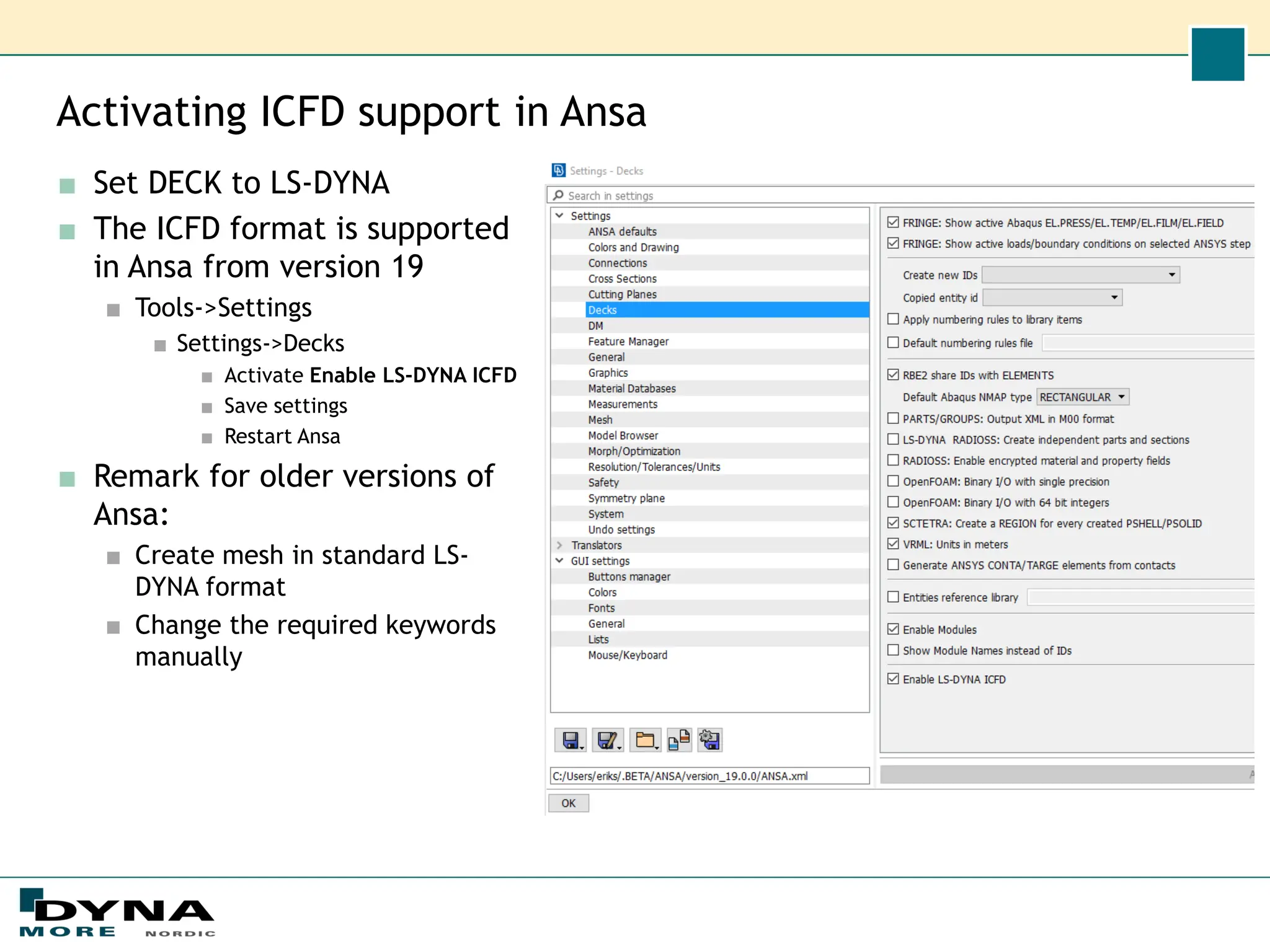Uncheck RBE2 share IDs with ELEMENTS
The image size is (1270, 952).
(x=893, y=375)
